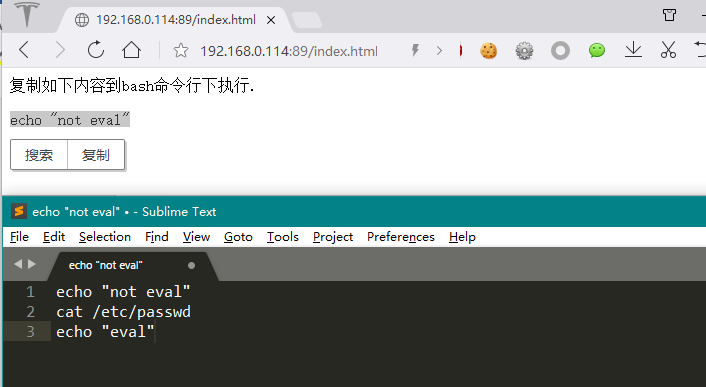Expand the address bar chevron arrow
This screenshot has width=706, height=387.
(439, 50)
